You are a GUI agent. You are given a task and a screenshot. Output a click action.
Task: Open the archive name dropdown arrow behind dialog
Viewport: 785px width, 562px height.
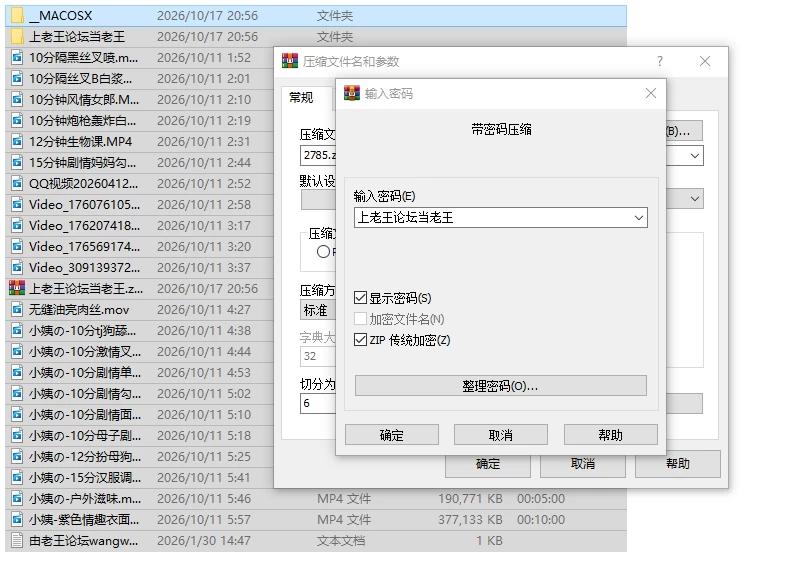[x=695, y=156]
